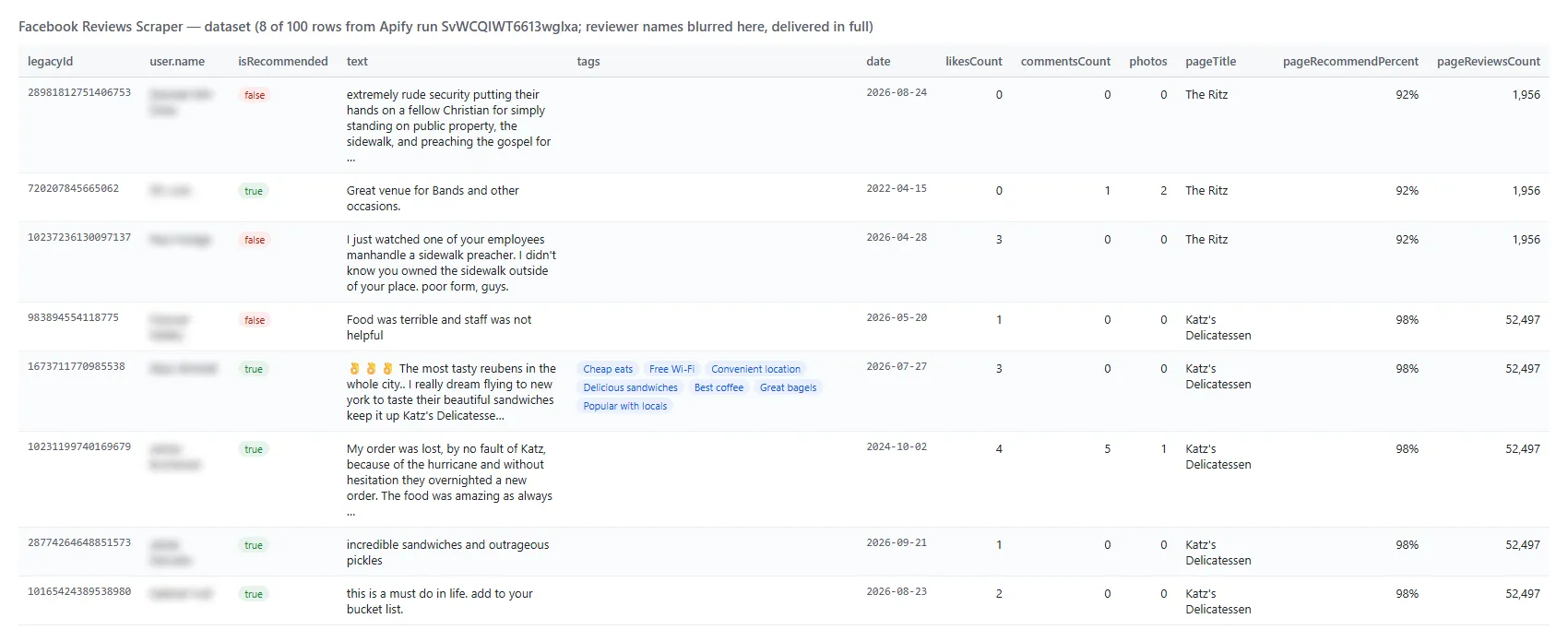The image size is (1568, 642).
Task: Click the date 2022-04-15
Action: [x=897, y=189]
